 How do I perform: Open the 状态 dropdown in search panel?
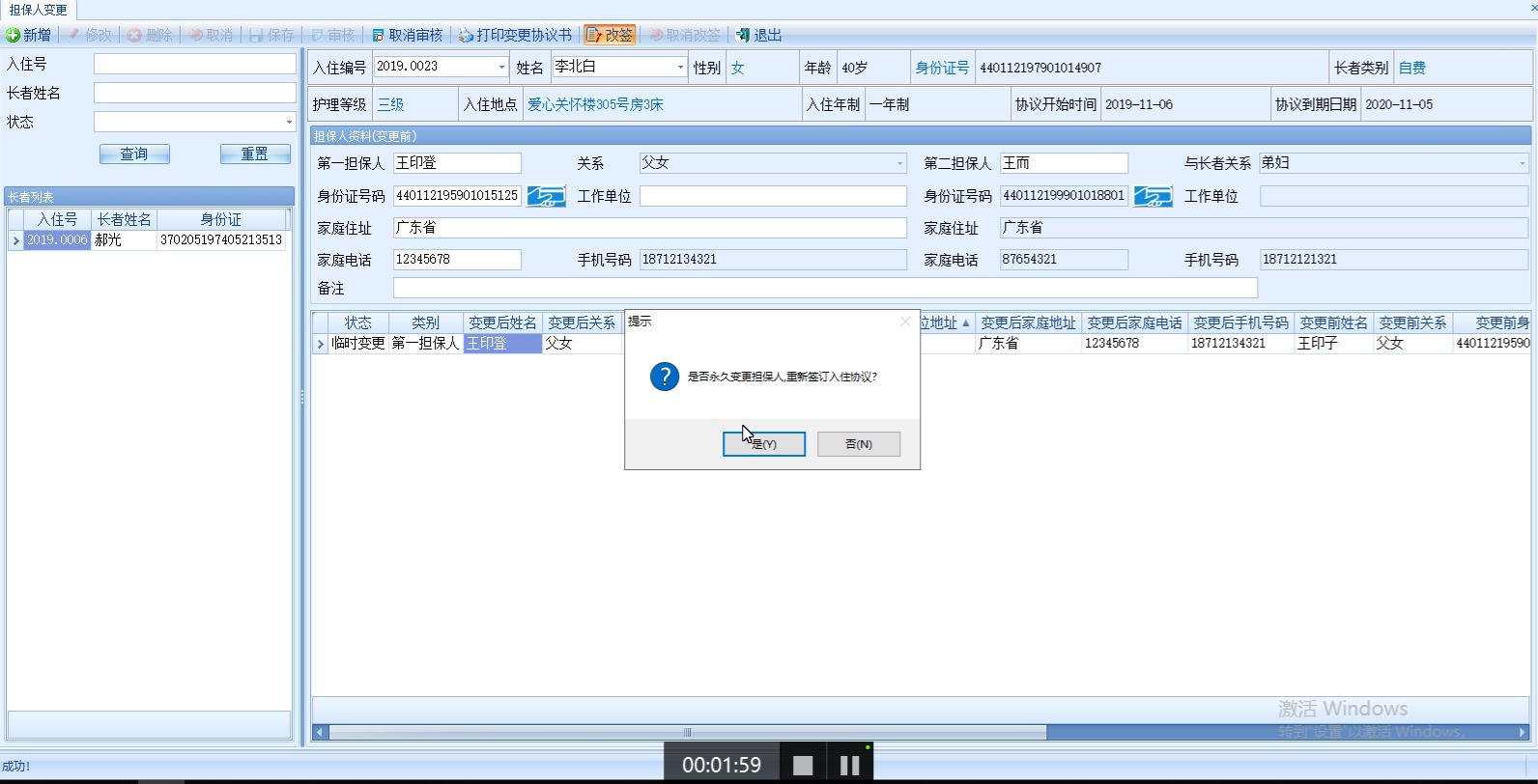click(x=289, y=122)
